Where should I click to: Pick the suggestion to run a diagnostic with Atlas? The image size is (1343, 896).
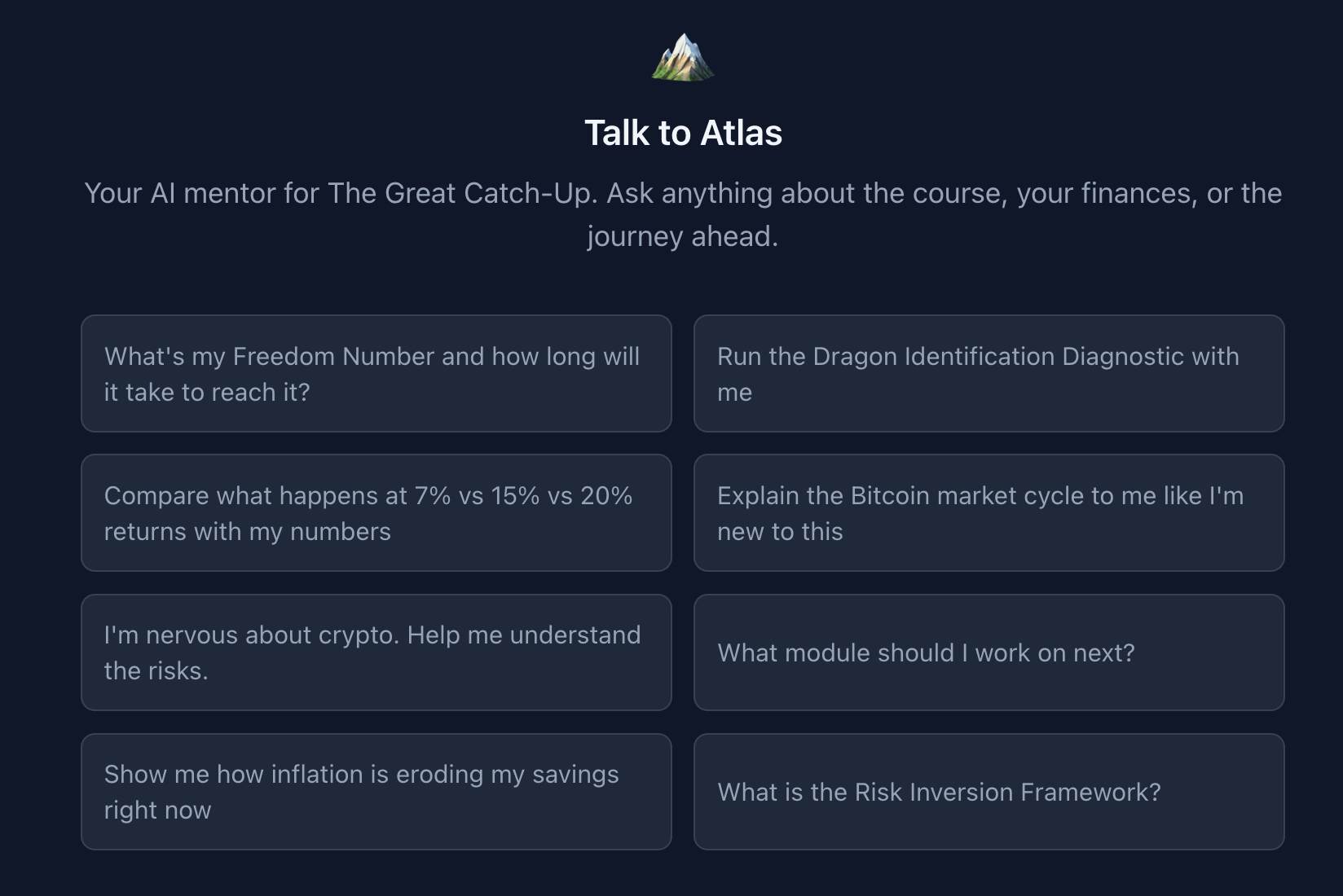pos(989,374)
